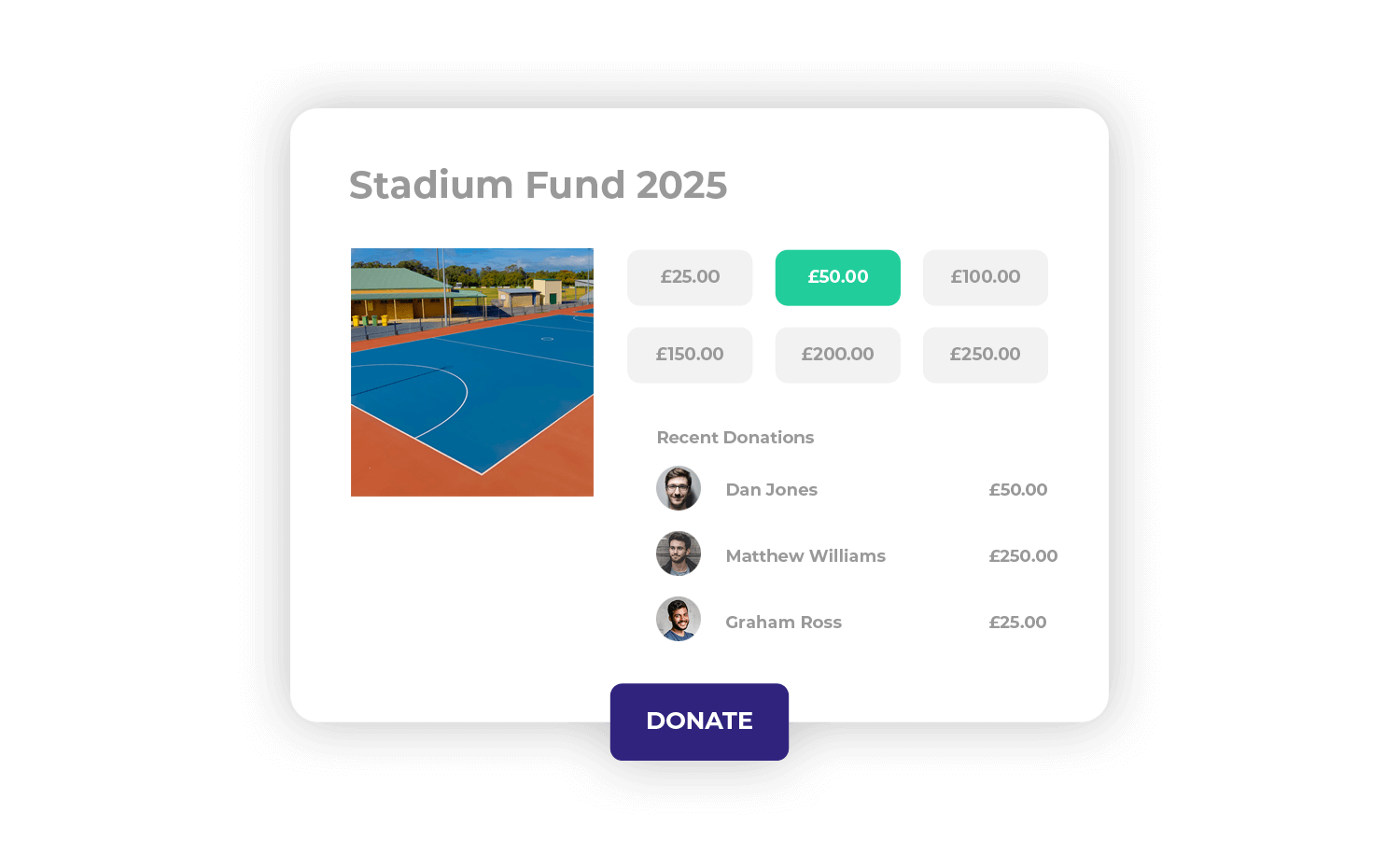Open Graham Ross's profile avatar
Screen dimensions: 1400x868
click(679, 619)
